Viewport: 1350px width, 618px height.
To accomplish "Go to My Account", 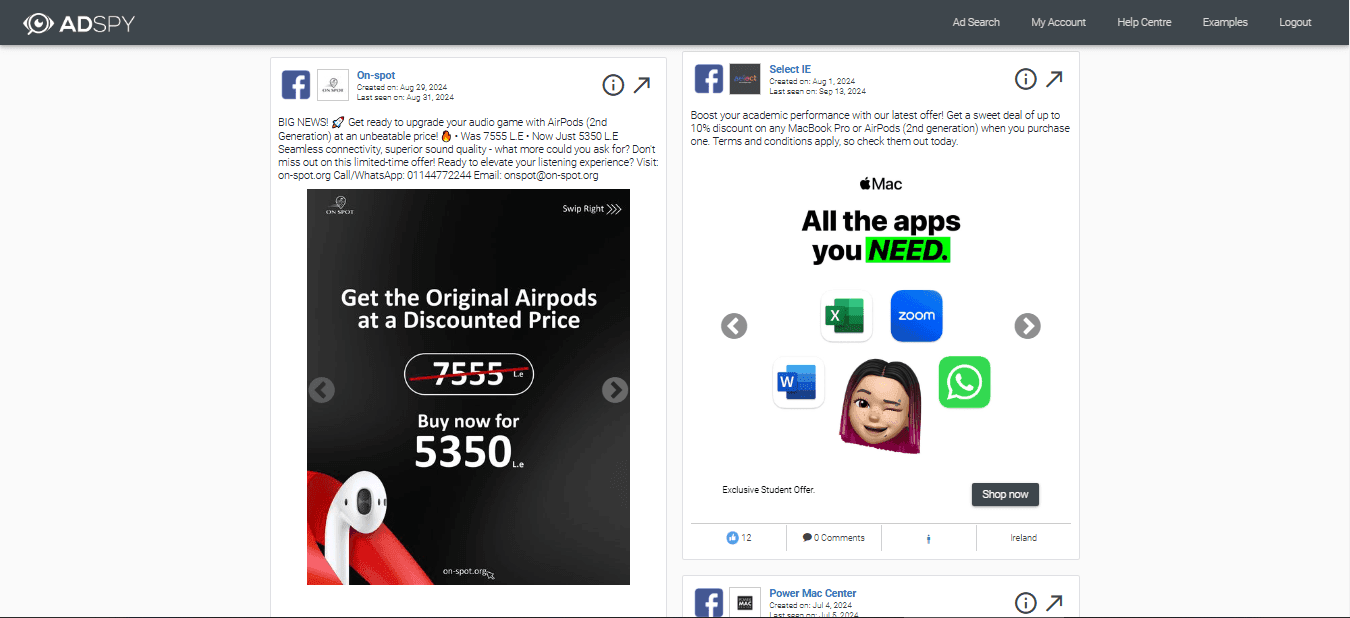I will pyautogui.click(x=1058, y=22).
